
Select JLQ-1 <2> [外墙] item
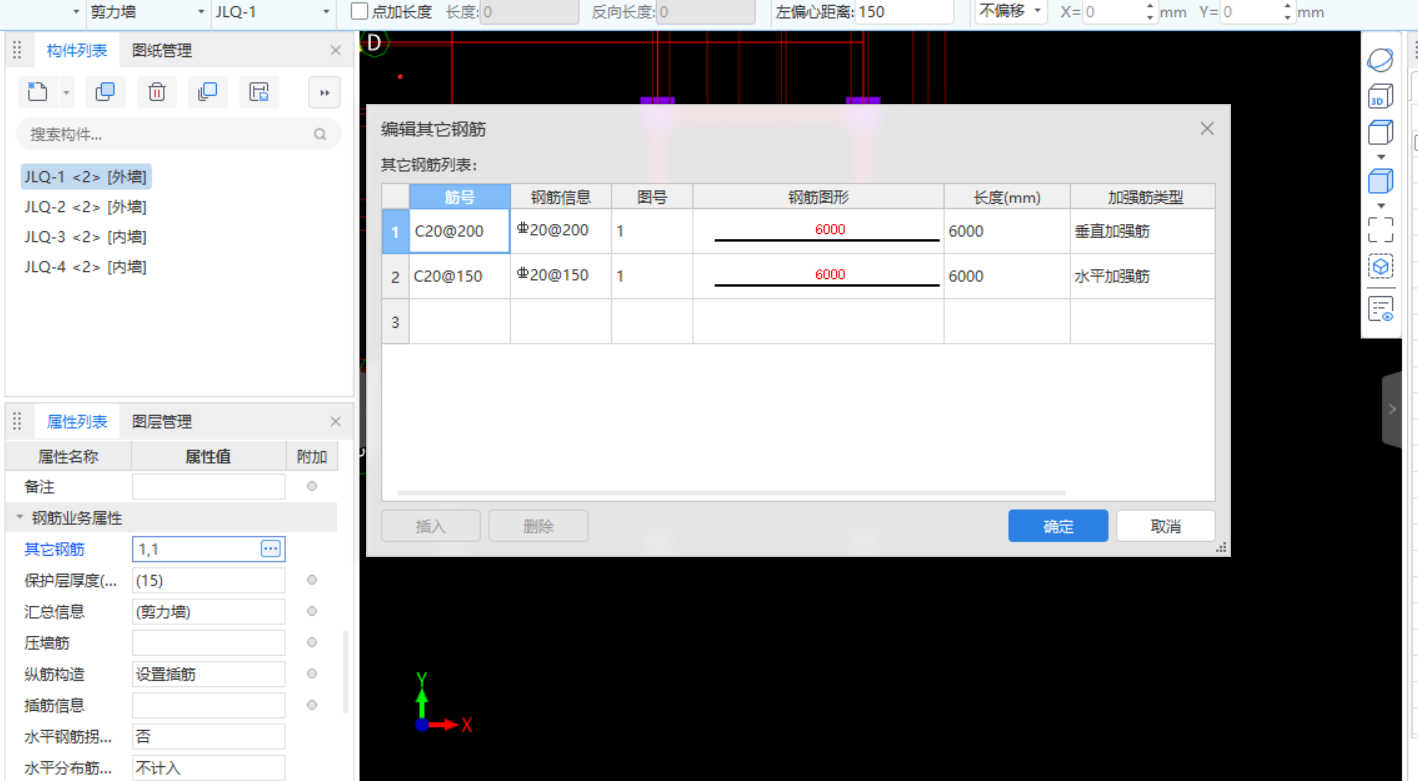[86, 177]
